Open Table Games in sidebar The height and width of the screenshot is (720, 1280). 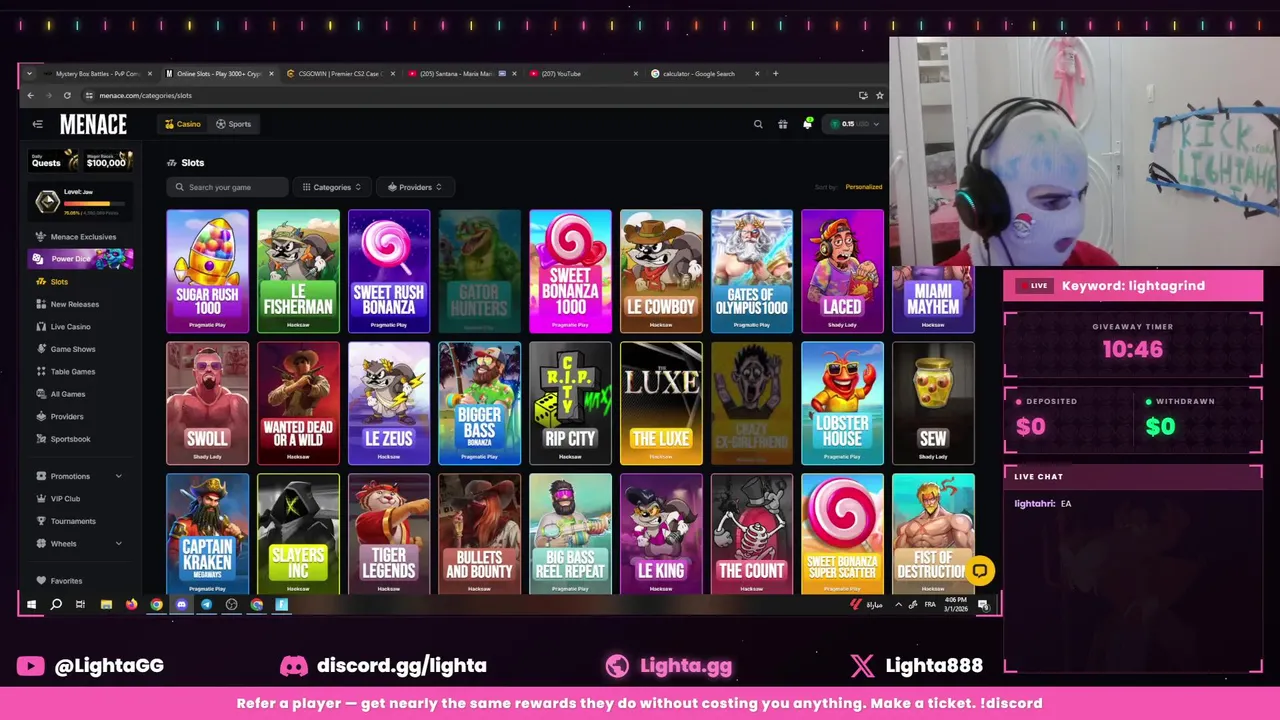[x=66, y=372]
